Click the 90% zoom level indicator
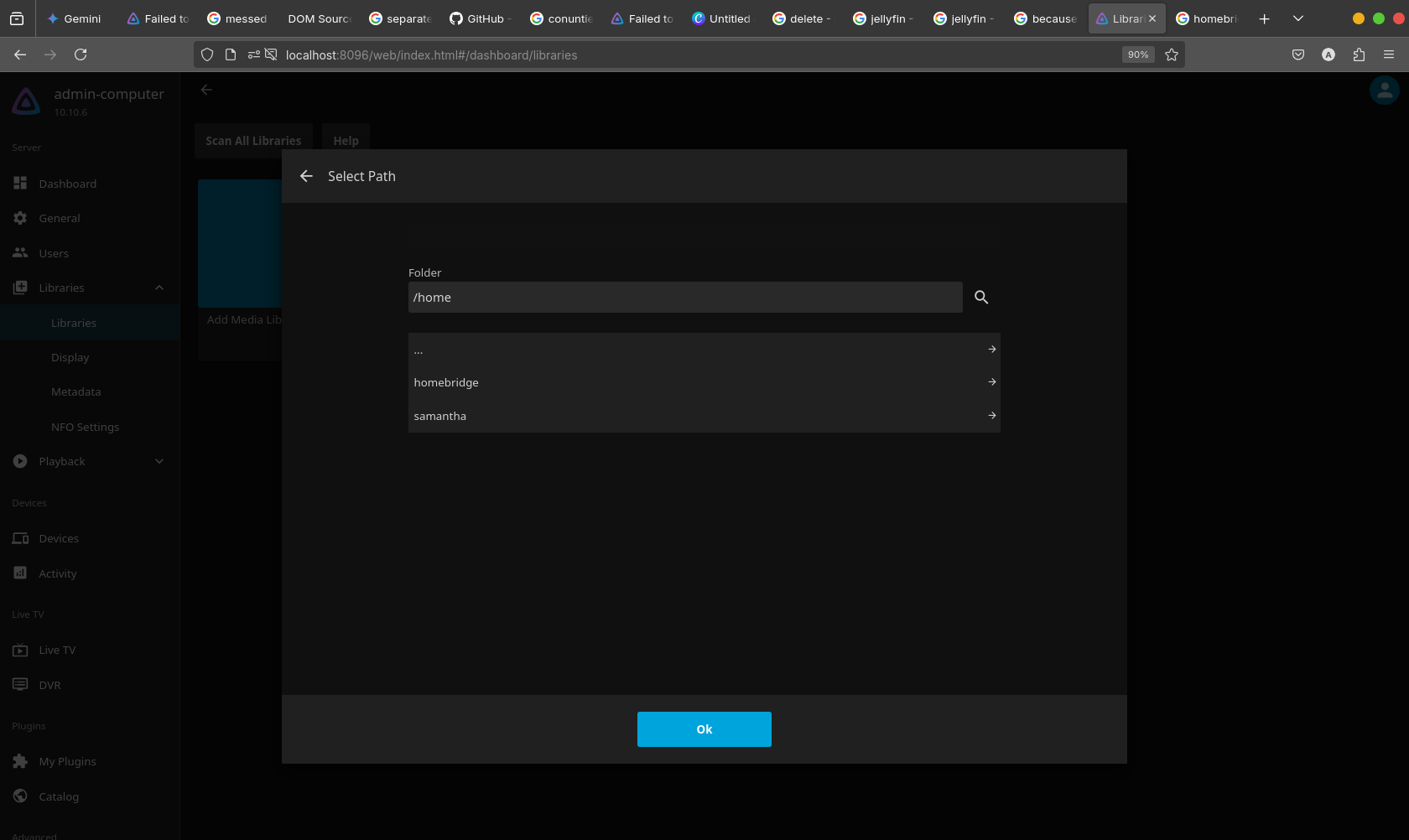This screenshot has width=1409, height=840. coord(1138,54)
